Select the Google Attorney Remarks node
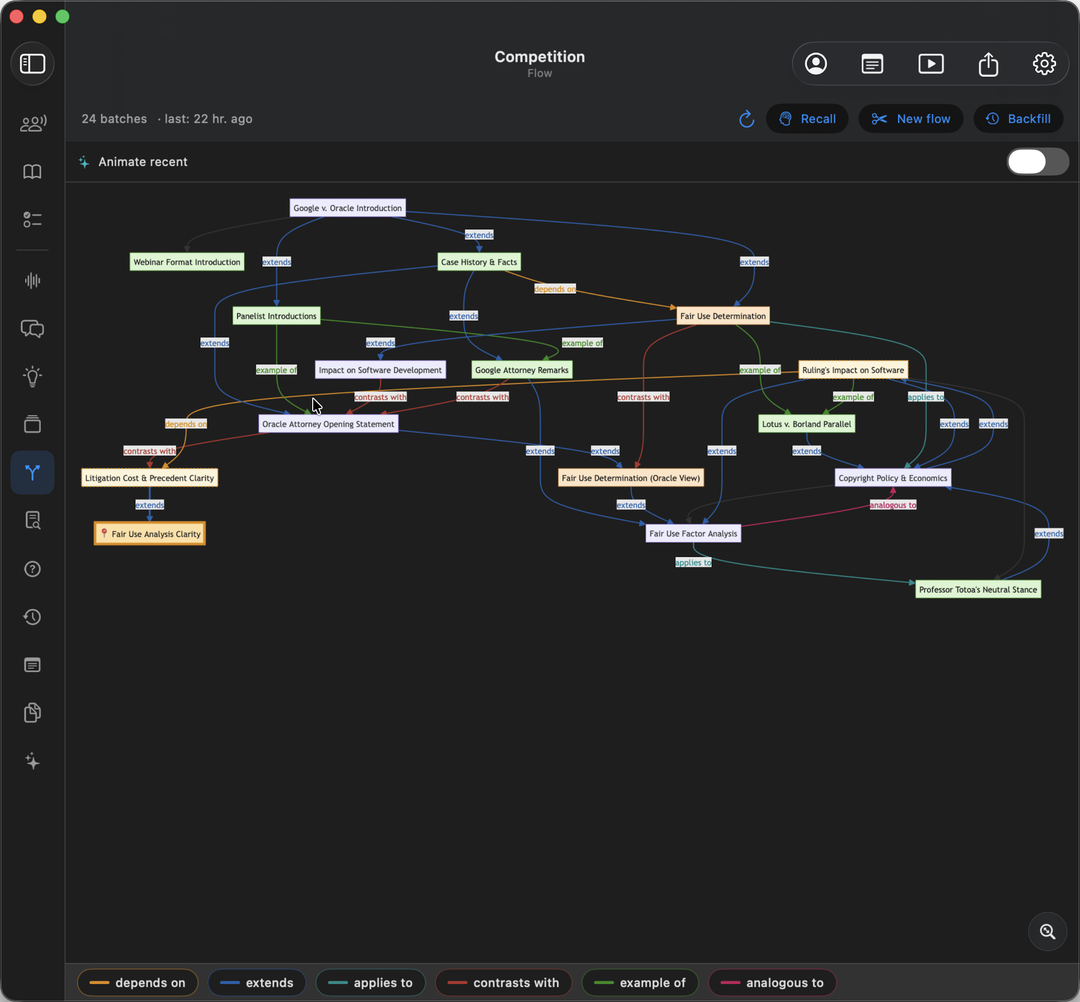 (521, 370)
